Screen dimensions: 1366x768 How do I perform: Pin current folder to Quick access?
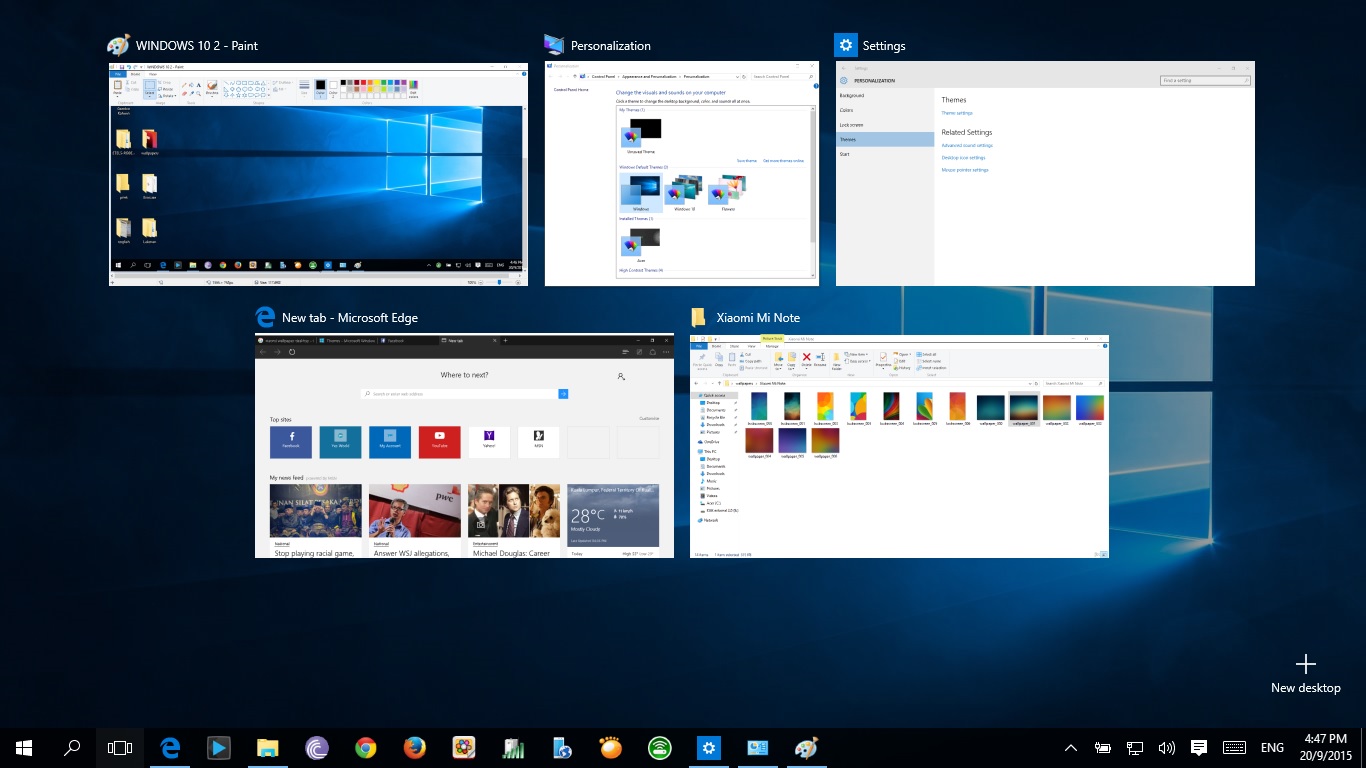point(701,361)
